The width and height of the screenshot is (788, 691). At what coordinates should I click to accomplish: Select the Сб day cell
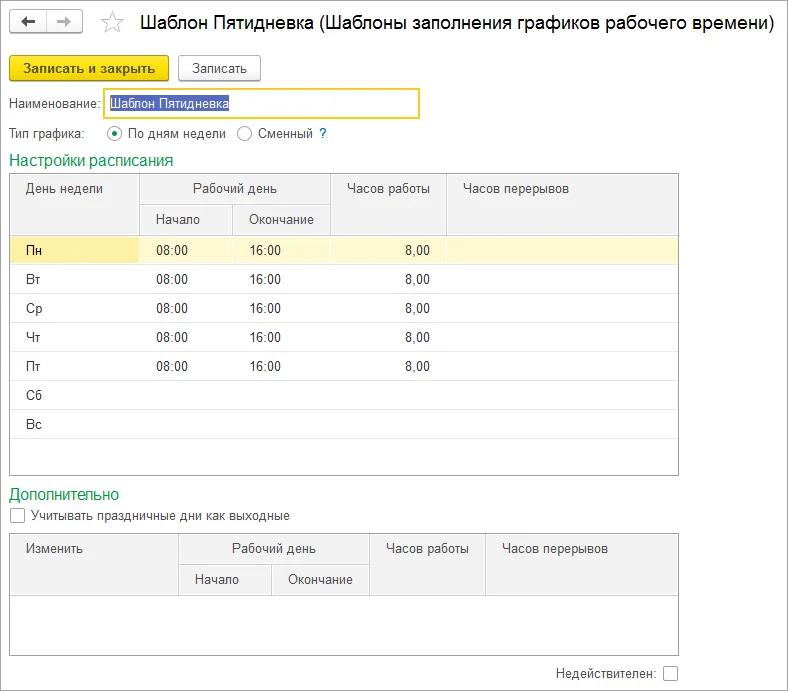tap(74, 396)
